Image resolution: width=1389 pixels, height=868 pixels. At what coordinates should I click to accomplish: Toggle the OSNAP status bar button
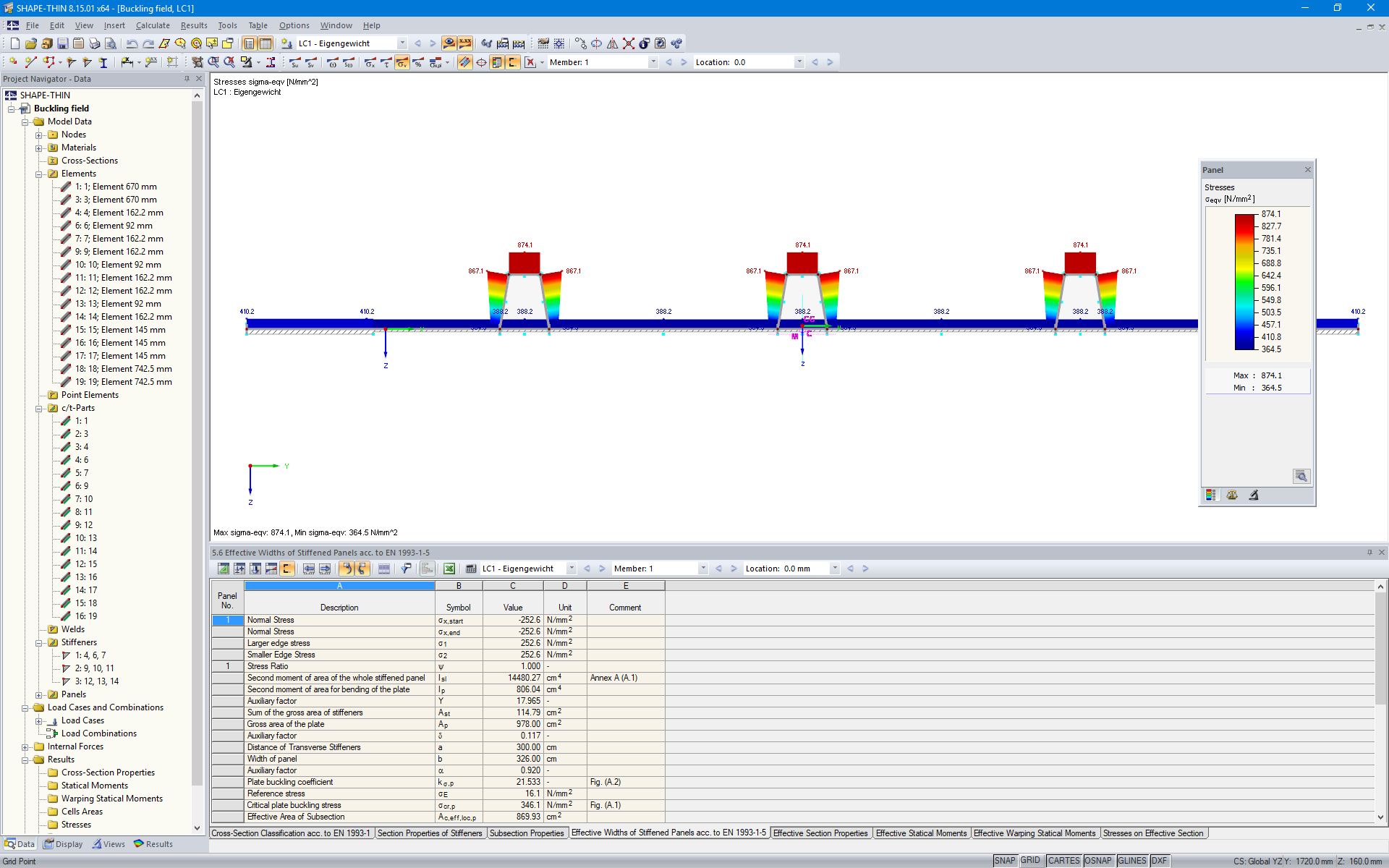click(x=1097, y=861)
